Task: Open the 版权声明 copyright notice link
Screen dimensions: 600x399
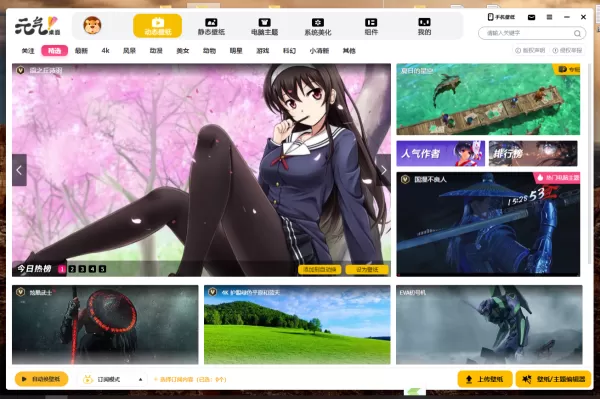Action: [x=530, y=50]
